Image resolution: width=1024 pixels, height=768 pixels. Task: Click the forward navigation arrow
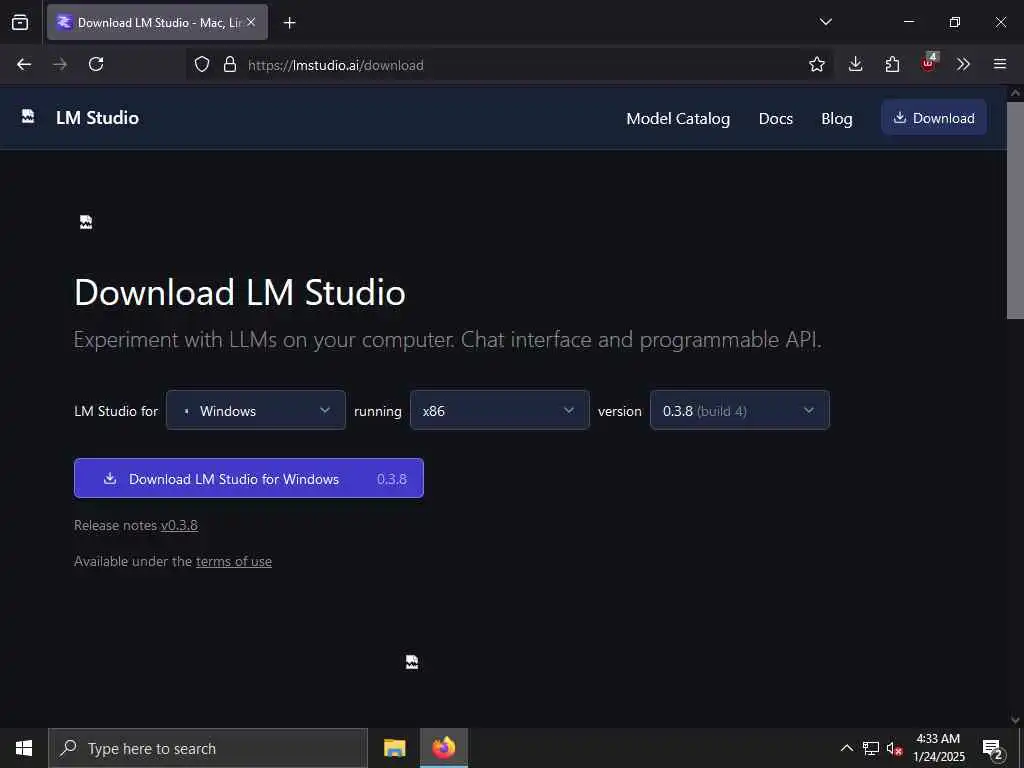click(59, 64)
